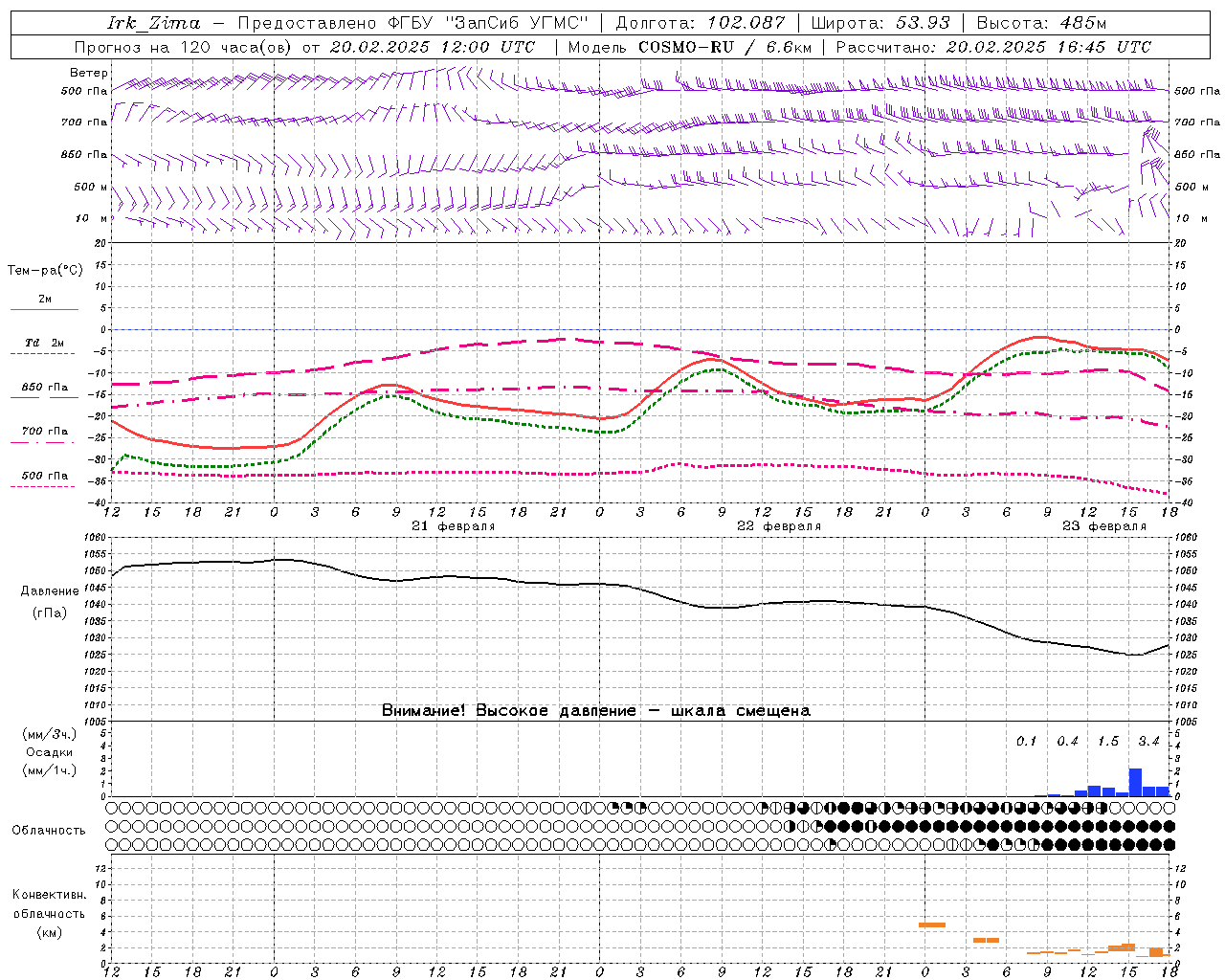Click the '(мм/1ч.)' precipitation unit label
Viewport: 1225px width, 980px height.
[50, 770]
